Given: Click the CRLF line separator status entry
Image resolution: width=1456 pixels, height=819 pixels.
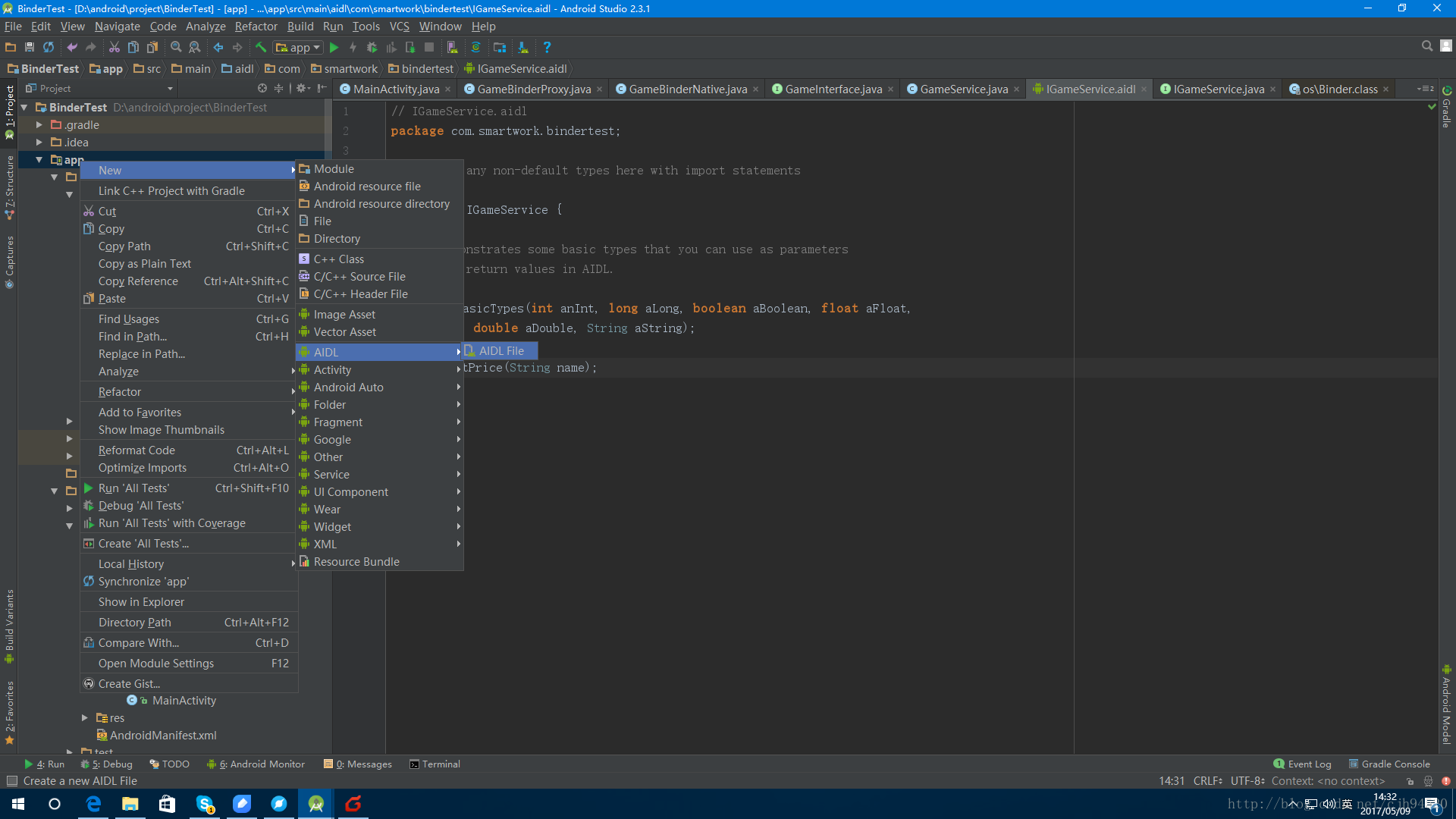Looking at the screenshot, I should click(x=1207, y=781).
